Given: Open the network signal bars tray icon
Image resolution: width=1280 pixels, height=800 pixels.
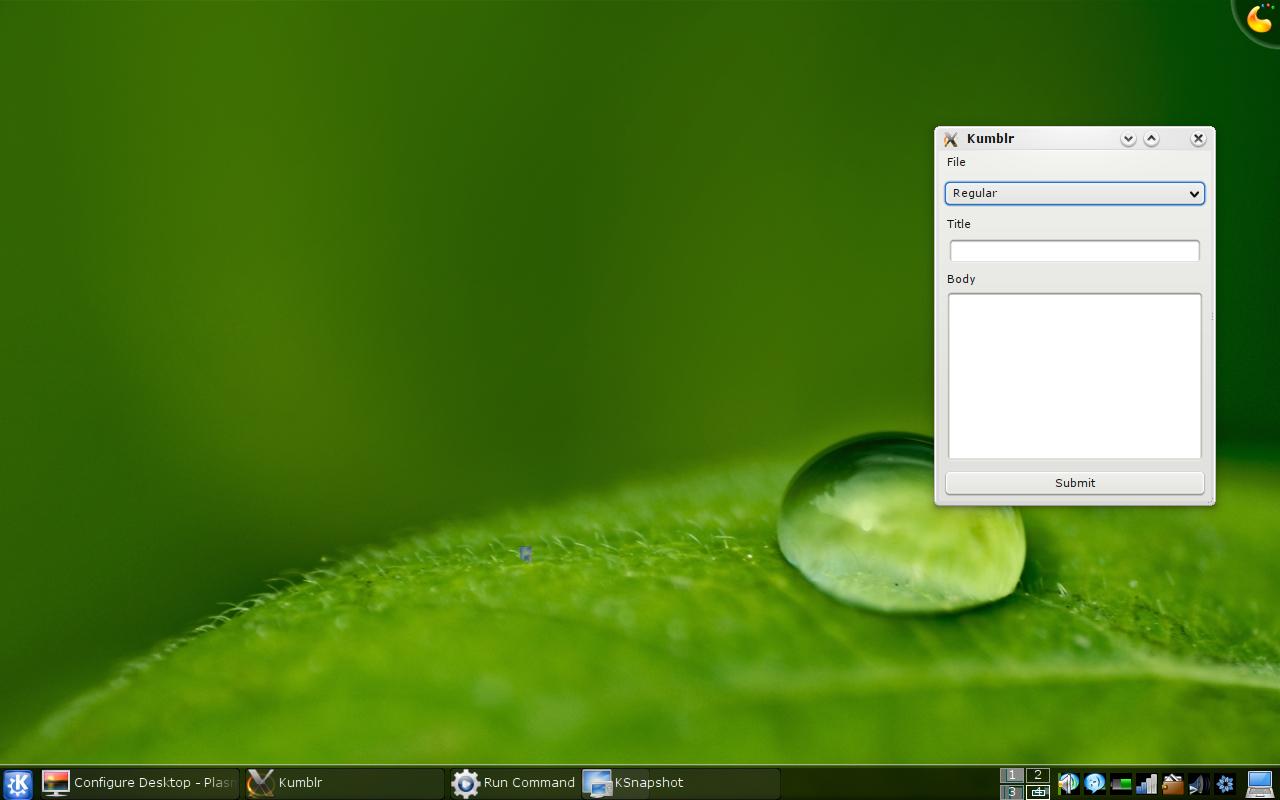Looking at the screenshot, I should tap(1147, 784).
